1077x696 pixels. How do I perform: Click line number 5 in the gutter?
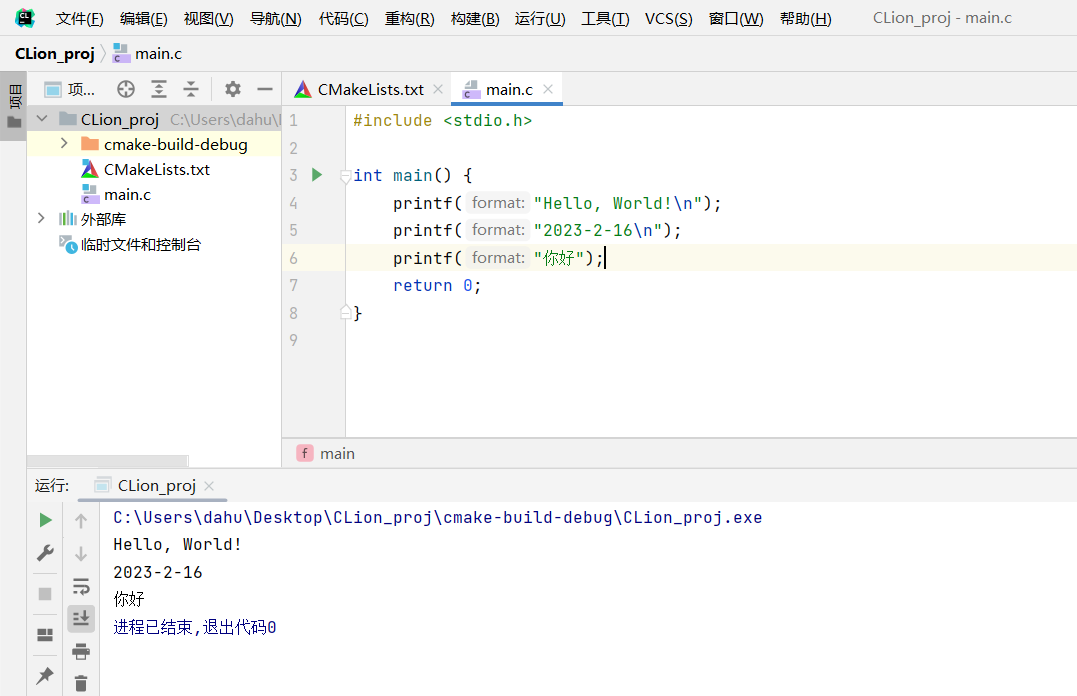(293, 230)
